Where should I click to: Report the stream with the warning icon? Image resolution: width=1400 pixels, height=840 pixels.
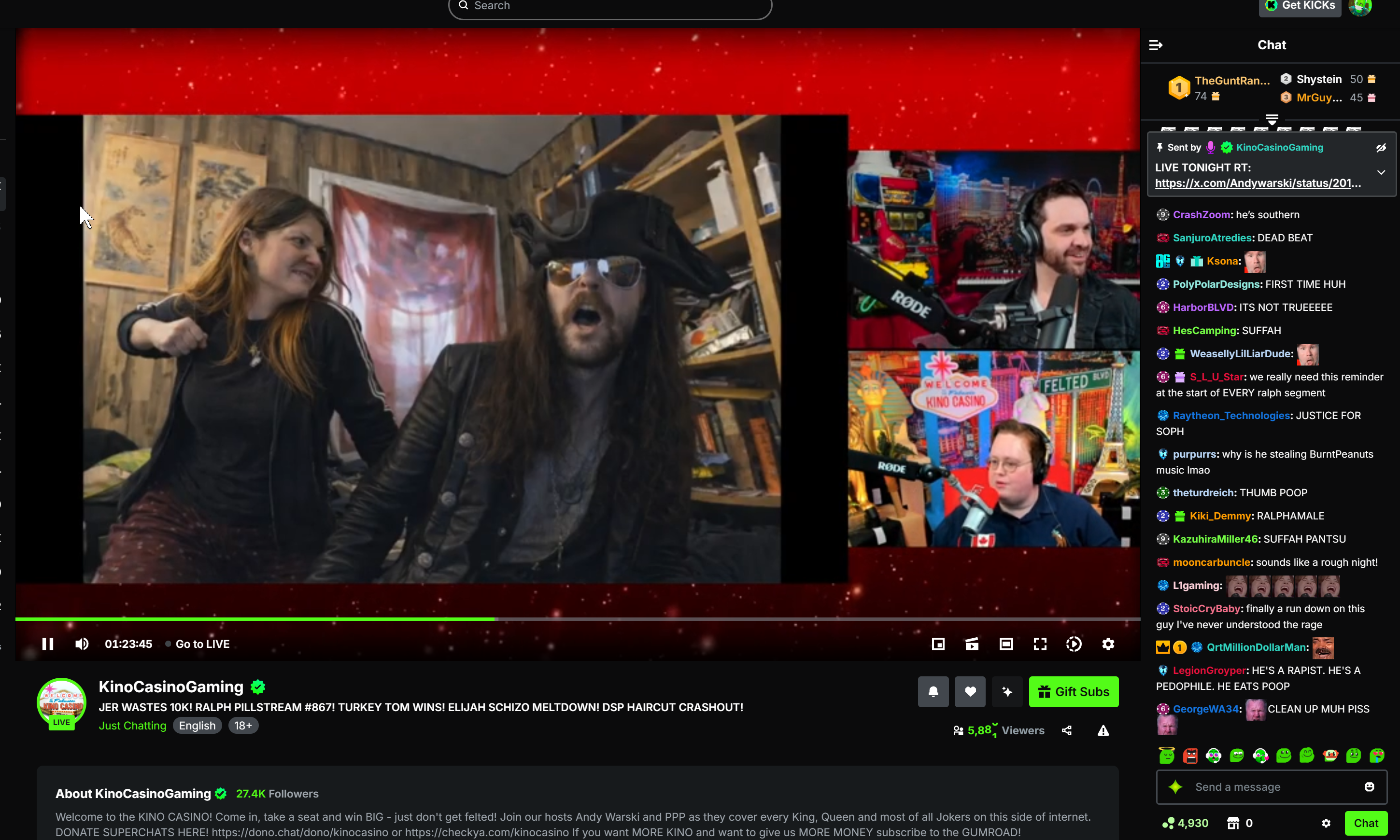click(x=1103, y=731)
